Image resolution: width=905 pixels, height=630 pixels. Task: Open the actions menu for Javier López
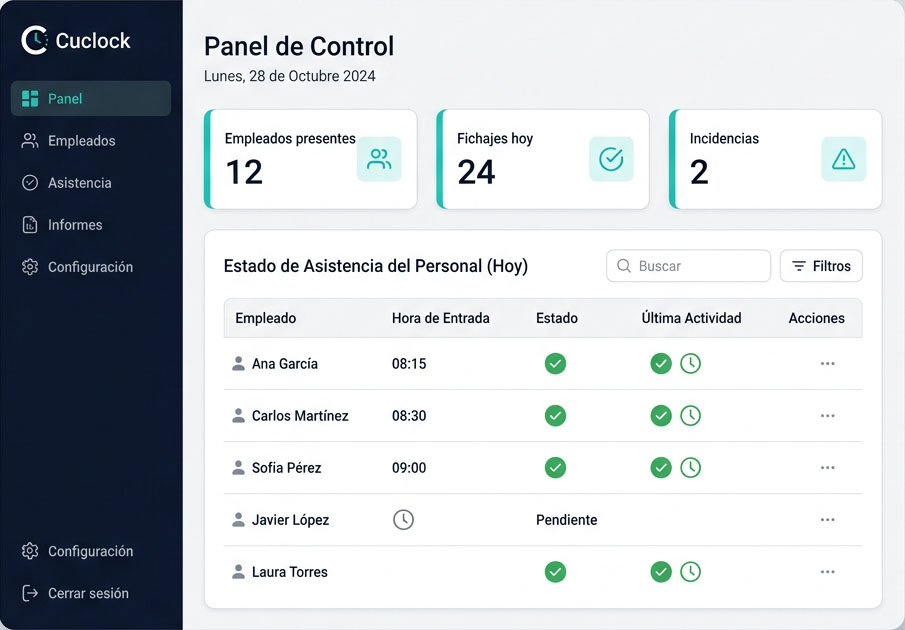(827, 519)
